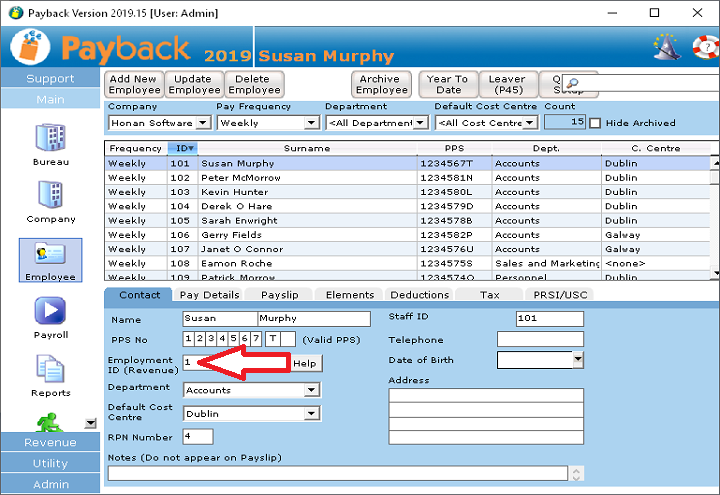Viewport: 720px width, 495px height.
Task: Click the lifebuoy help icon
Action: pyautogui.click(x=704, y=46)
